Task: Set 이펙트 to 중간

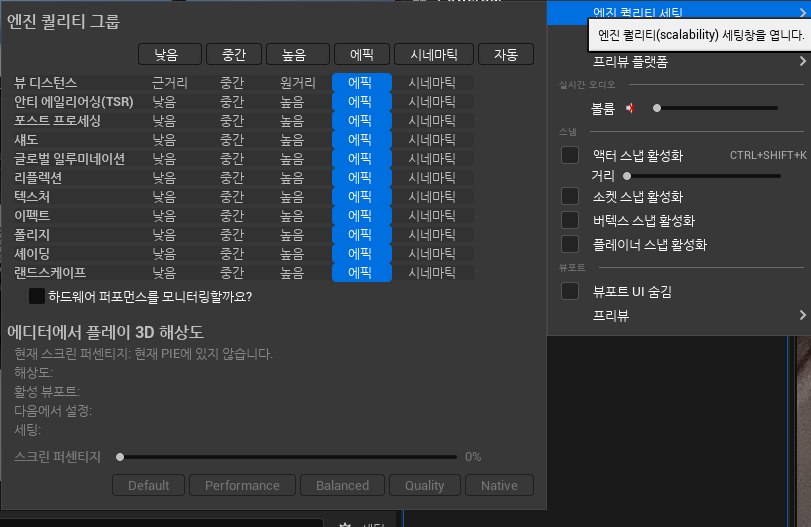Action: pyautogui.click(x=232, y=216)
